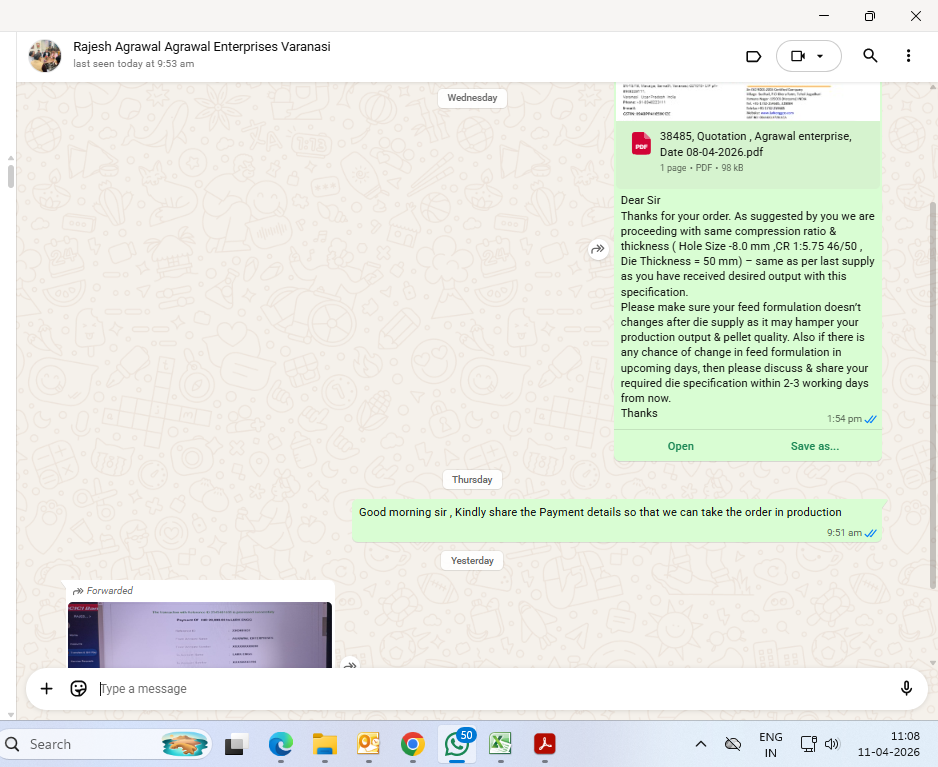Open the forwarded payment screenshot thumbnail
938x767 pixels.
(x=199, y=634)
